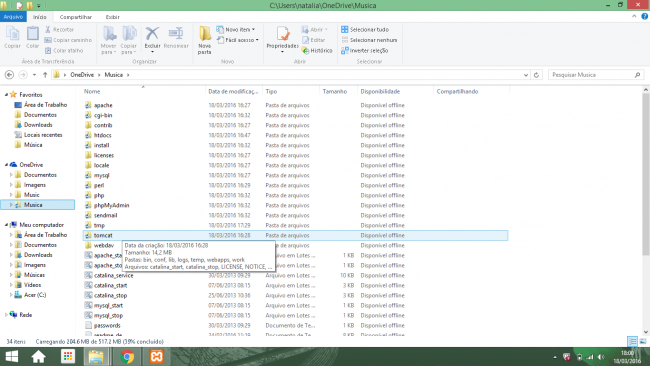
Task: Click OneDrive in the address breadcrumb
Action: [x=82, y=75]
